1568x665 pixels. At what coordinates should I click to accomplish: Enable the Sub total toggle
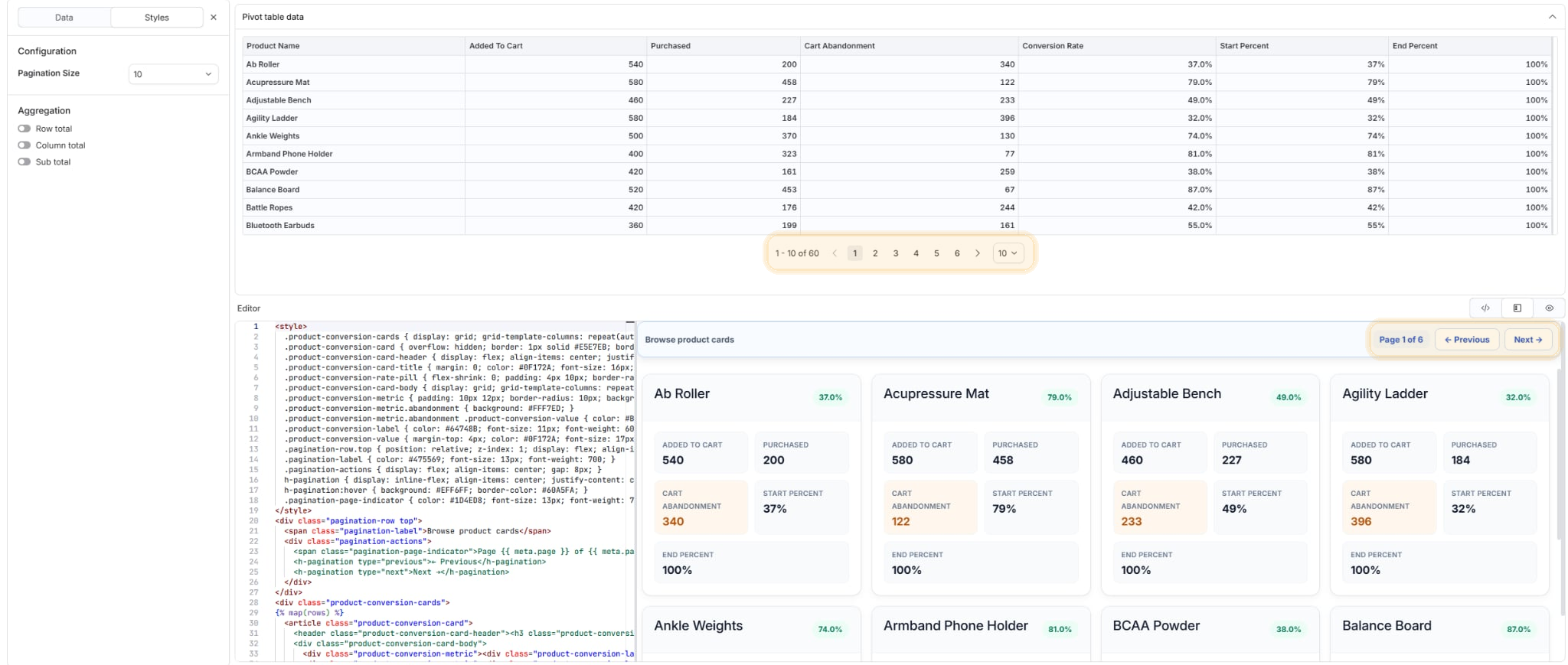pos(24,162)
